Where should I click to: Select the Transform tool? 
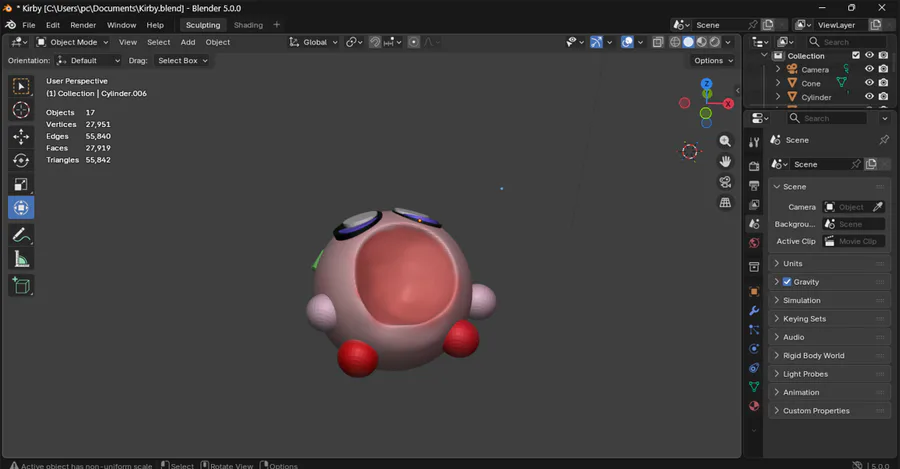click(21, 208)
